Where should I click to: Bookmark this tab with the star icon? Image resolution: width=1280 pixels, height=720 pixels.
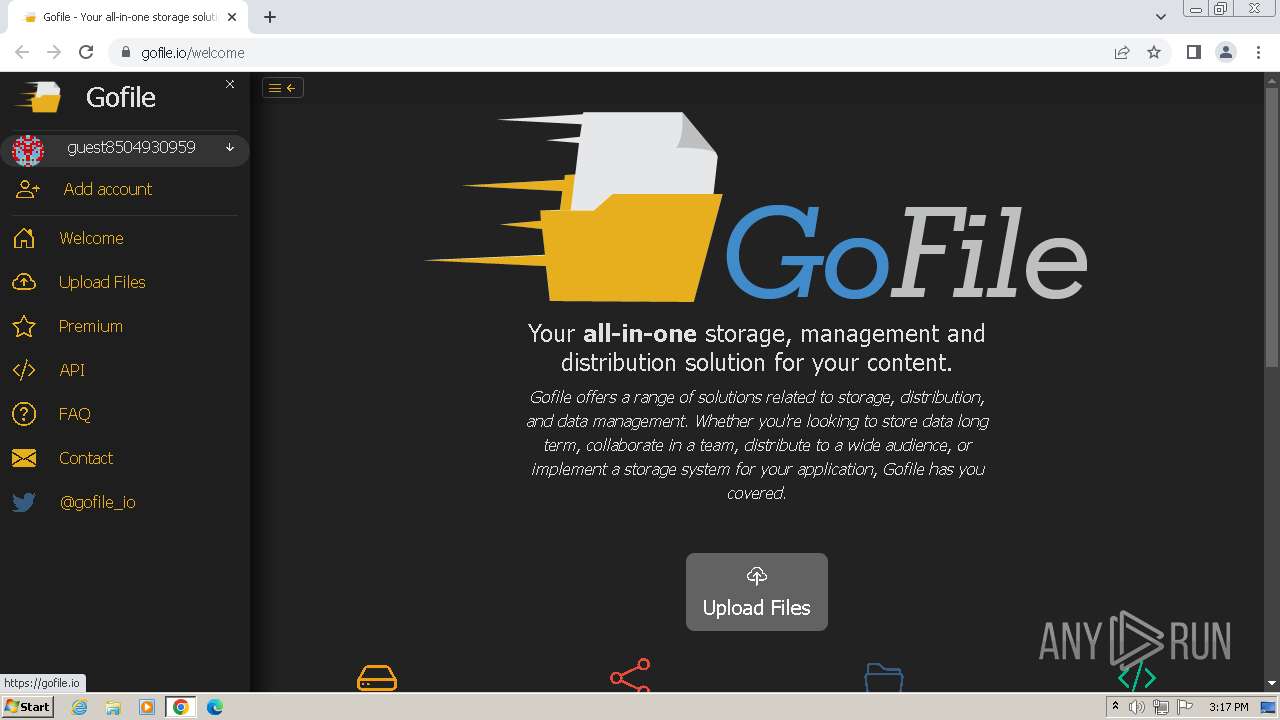[x=1154, y=52]
